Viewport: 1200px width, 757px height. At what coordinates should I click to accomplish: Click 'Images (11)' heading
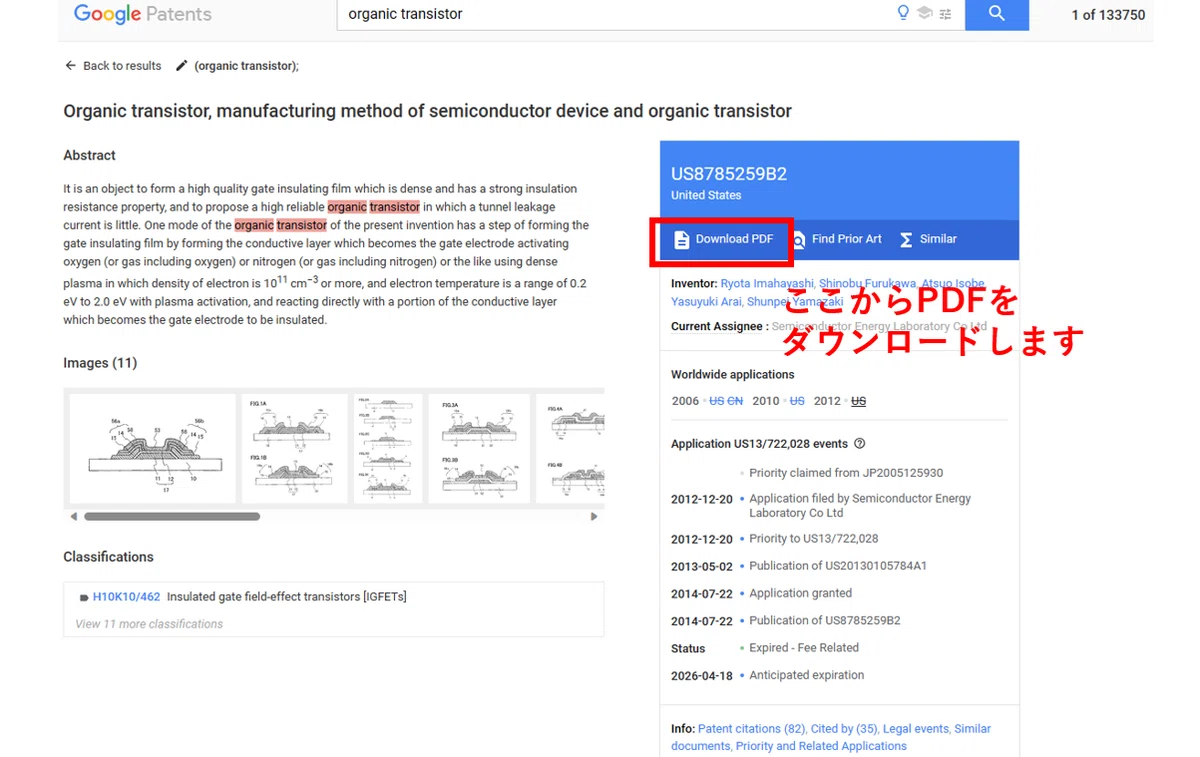[100, 363]
